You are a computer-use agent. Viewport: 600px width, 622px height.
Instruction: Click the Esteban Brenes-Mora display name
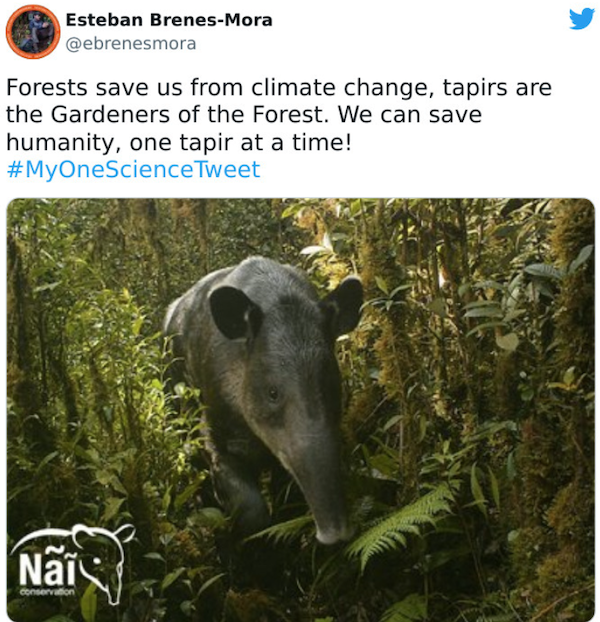pyautogui.click(x=169, y=20)
